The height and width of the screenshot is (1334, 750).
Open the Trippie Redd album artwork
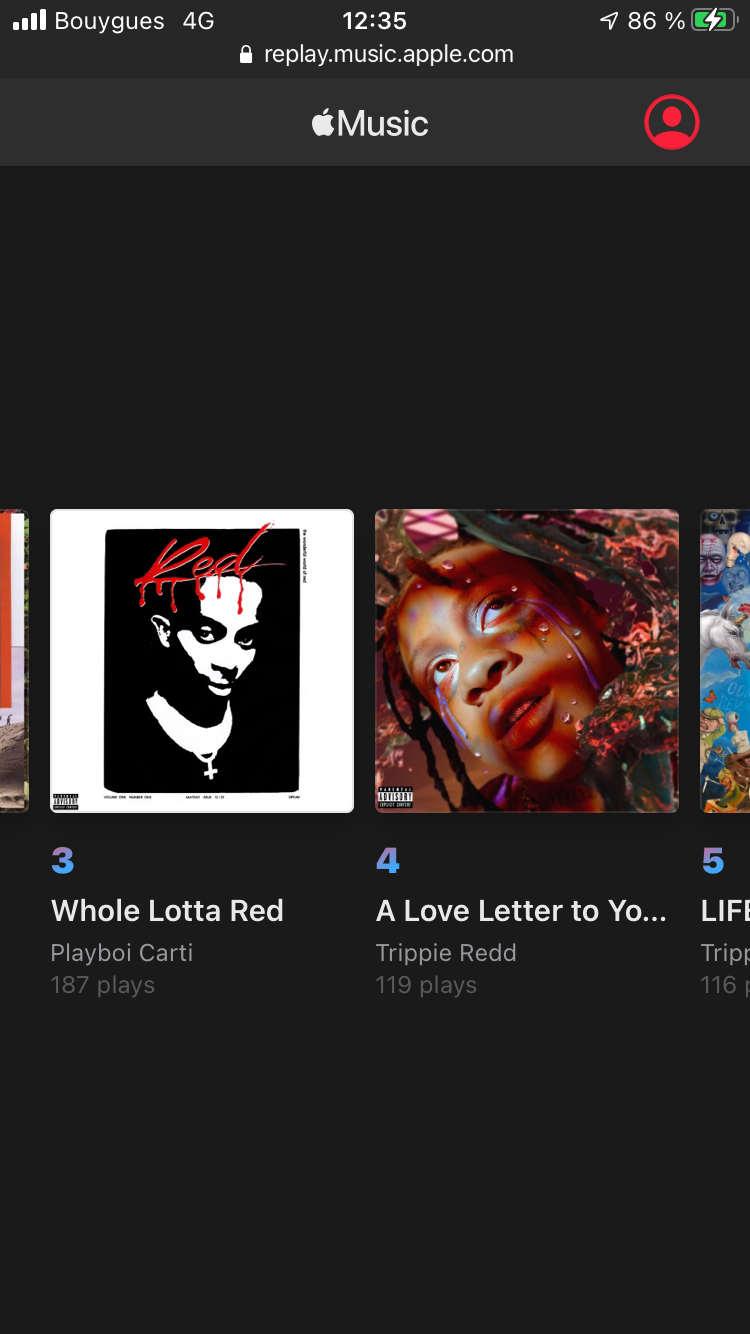(527, 661)
